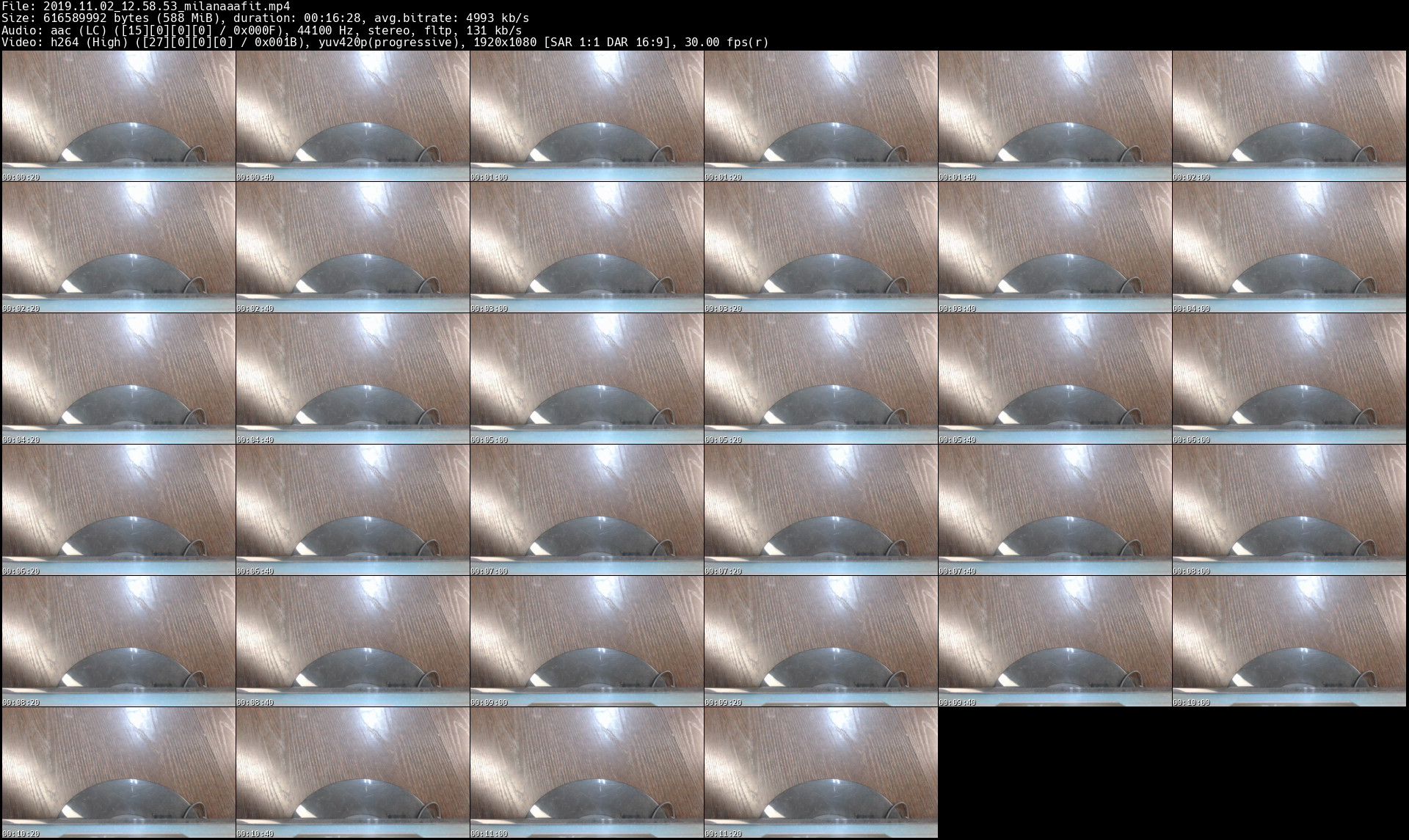Open the still stamped 00:08:20
The height and width of the screenshot is (840, 1409).
118,641
